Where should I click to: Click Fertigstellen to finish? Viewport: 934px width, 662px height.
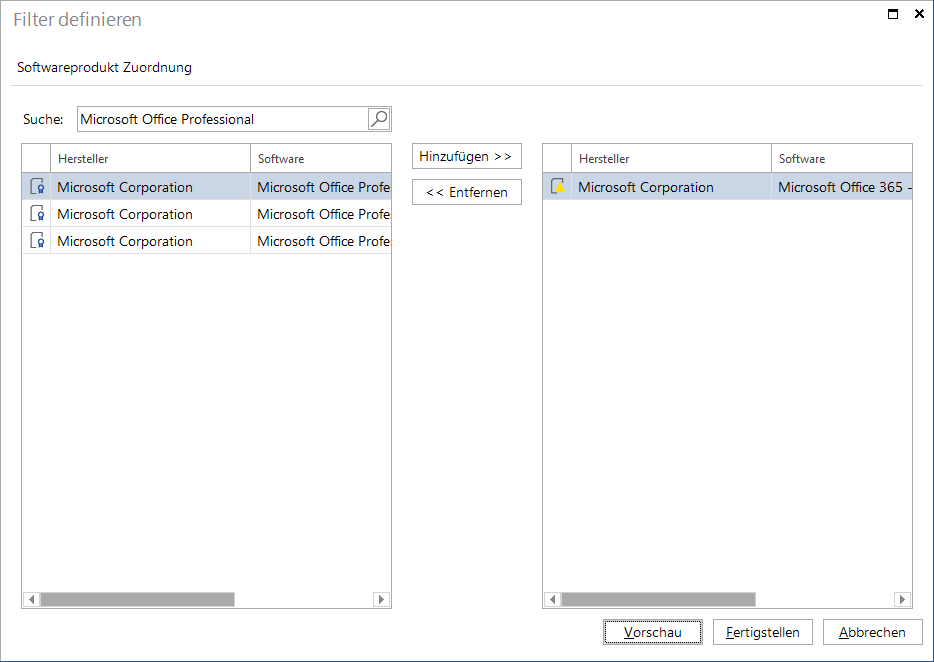[762, 632]
